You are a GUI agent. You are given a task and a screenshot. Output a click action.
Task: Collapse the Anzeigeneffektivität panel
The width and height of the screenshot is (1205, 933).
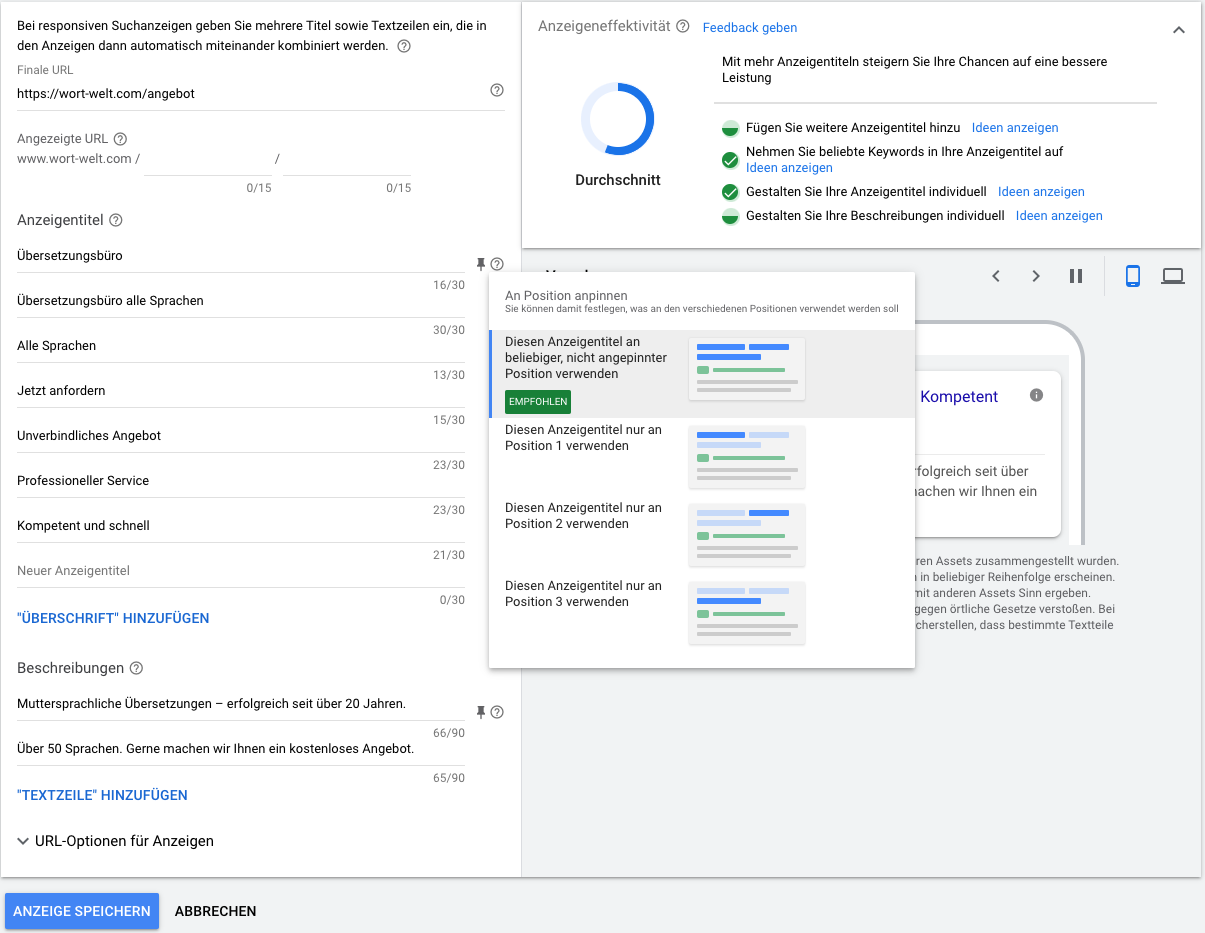1178,30
